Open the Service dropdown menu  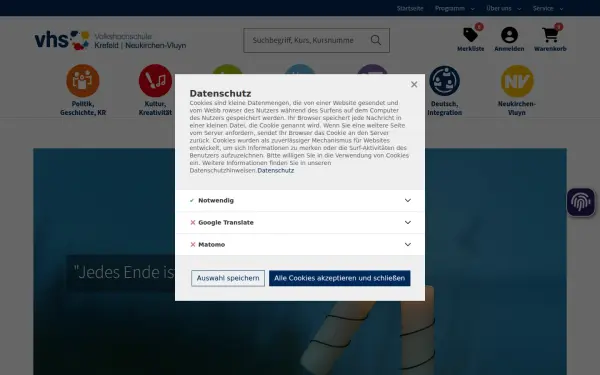(x=548, y=8)
